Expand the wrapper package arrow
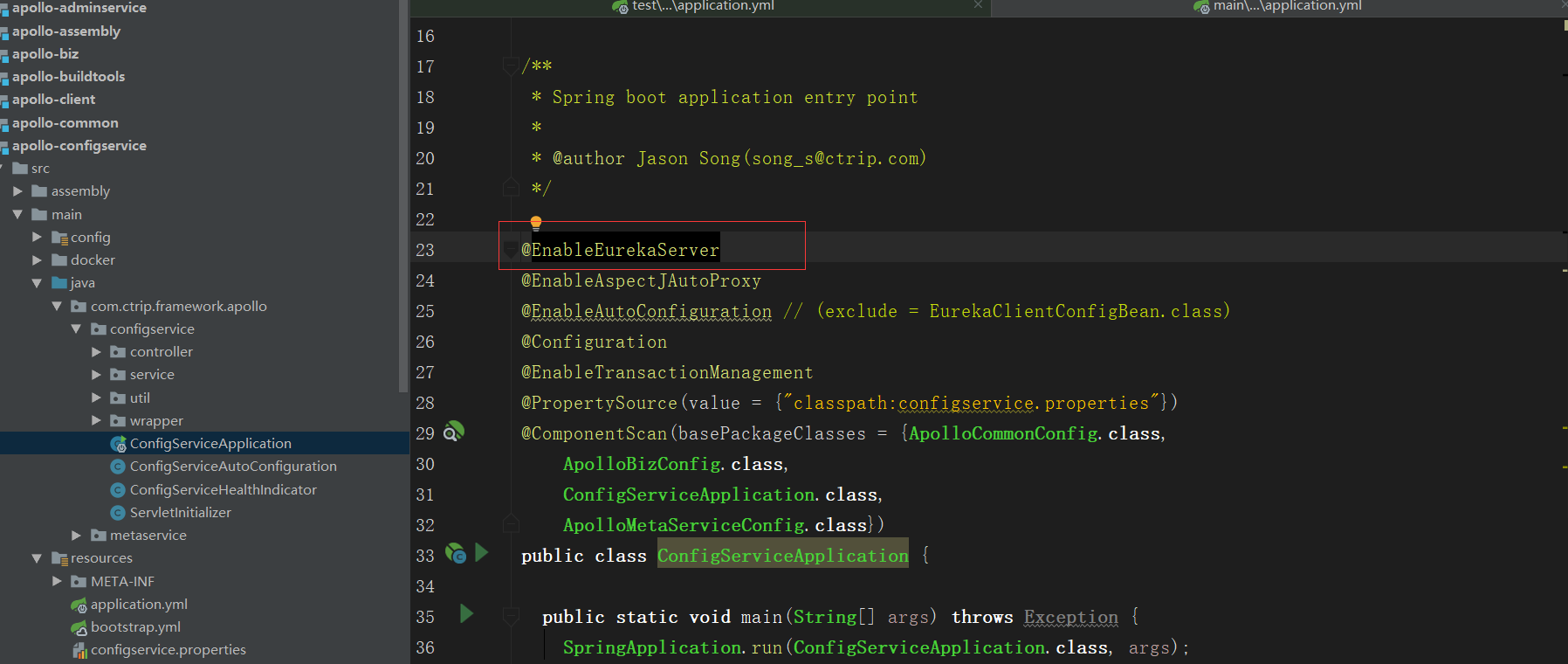The image size is (1568, 664). coord(96,420)
